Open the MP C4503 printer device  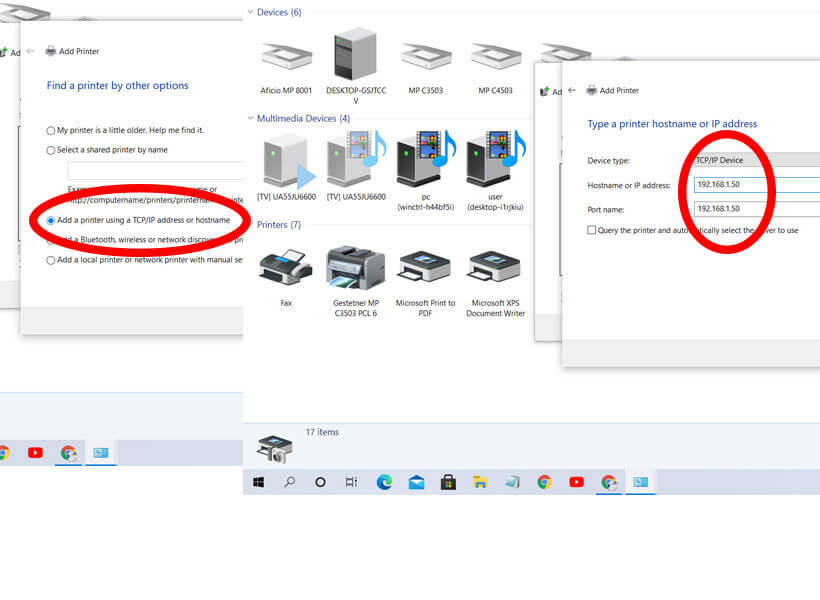[495, 61]
